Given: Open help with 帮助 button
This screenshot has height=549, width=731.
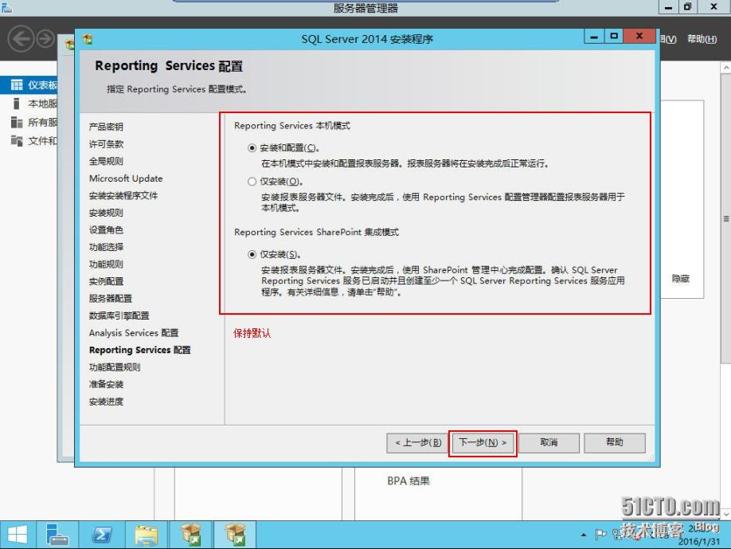Looking at the screenshot, I should pos(614,443).
